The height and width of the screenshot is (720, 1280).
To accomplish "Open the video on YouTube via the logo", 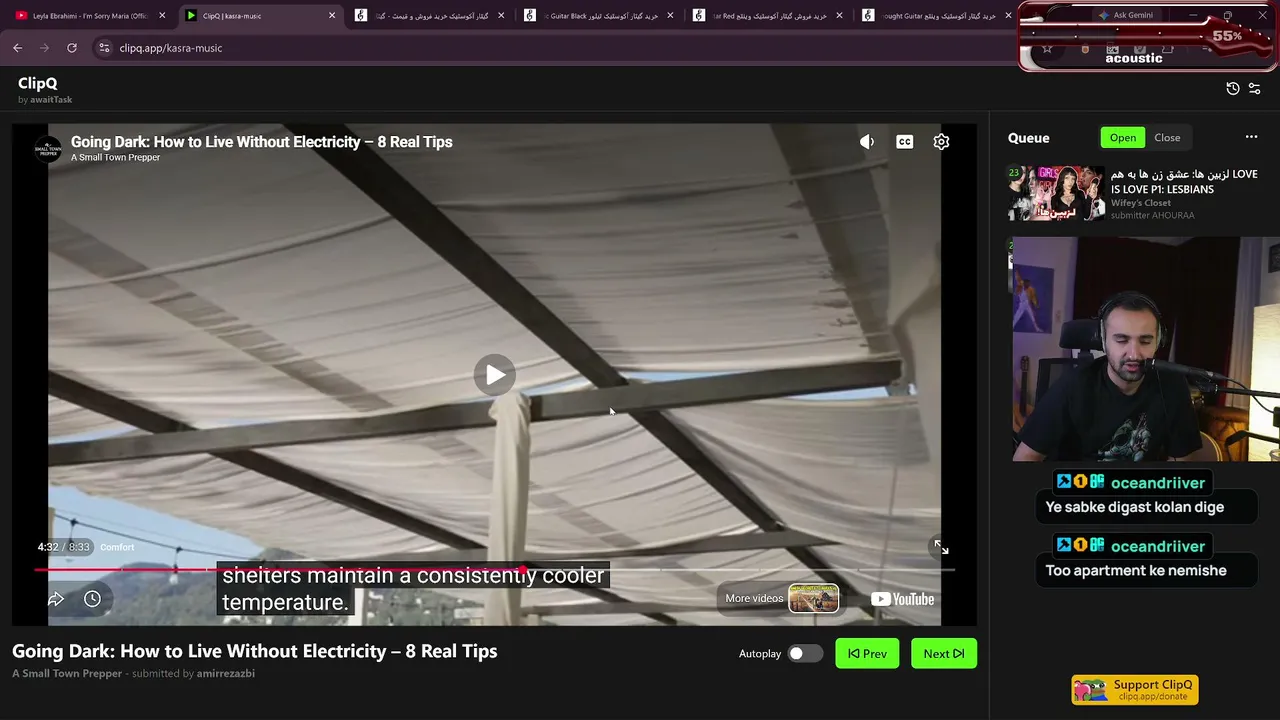I will click(x=902, y=599).
